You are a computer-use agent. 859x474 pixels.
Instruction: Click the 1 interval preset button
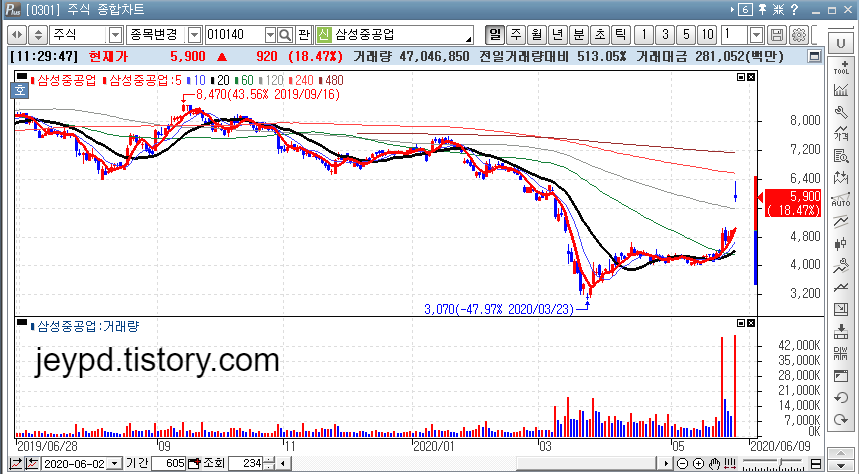(644, 35)
